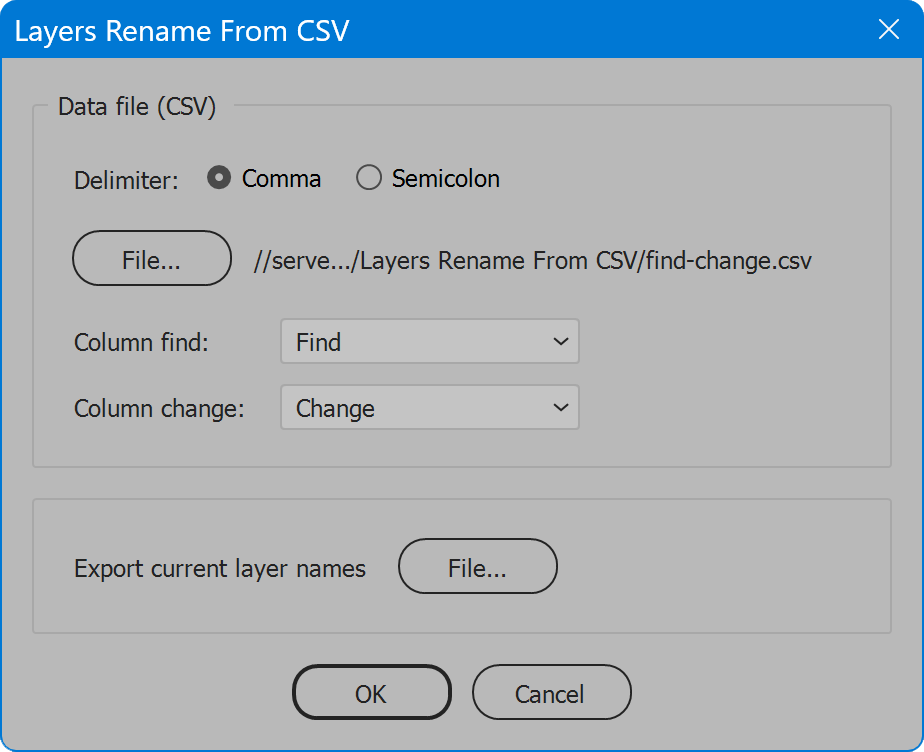The height and width of the screenshot is (752, 924).
Task: Select the Semicolon delimiter radio button
Action: pyautogui.click(x=369, y=177)
